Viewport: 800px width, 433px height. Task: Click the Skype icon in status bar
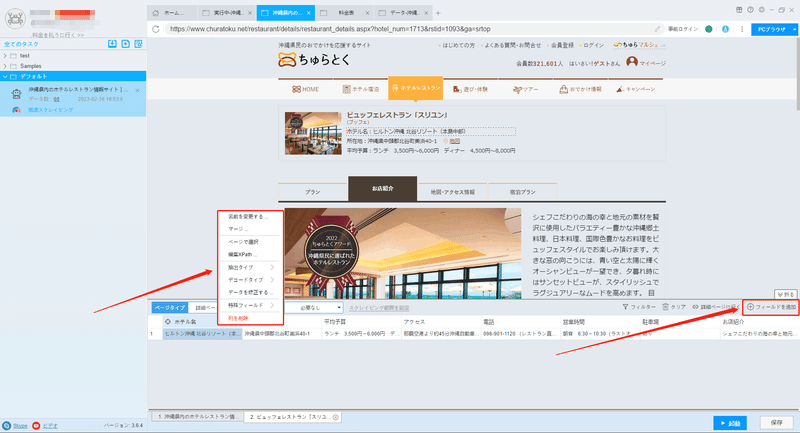click(7, 425)
